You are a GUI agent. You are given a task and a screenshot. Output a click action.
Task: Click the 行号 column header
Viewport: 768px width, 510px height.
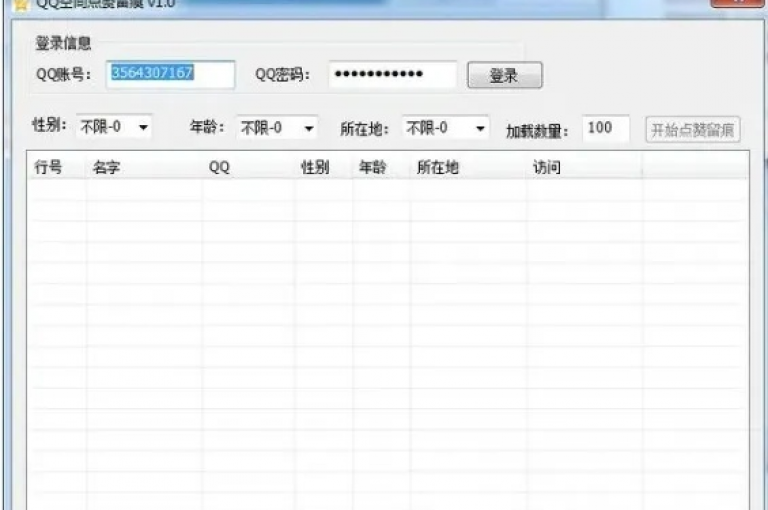56,167
